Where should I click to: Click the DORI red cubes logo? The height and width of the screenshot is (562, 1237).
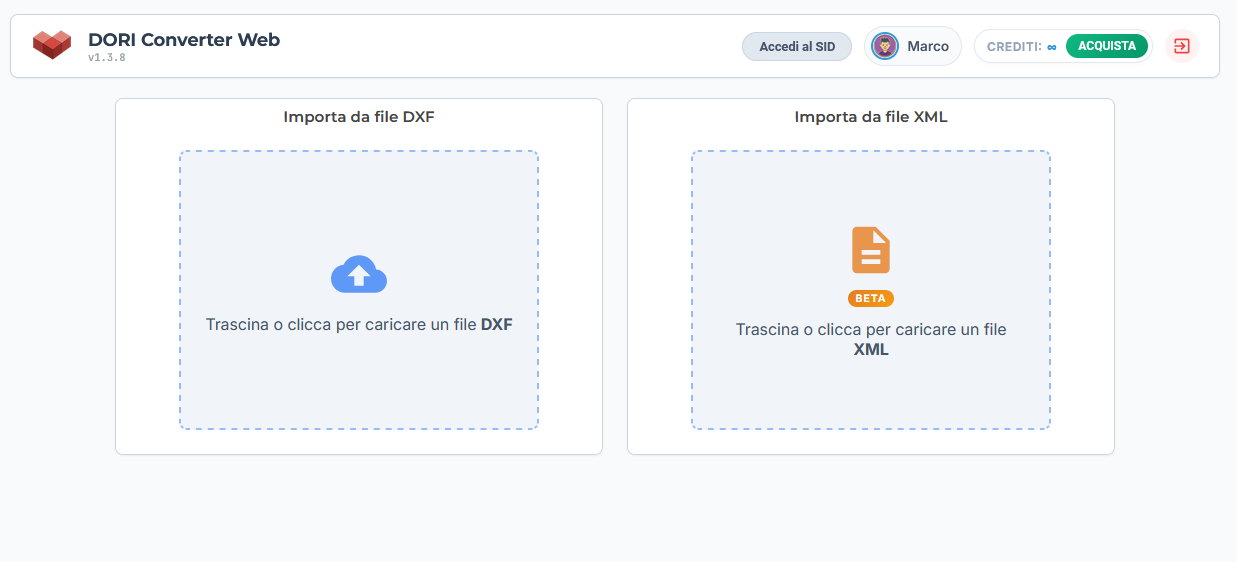coord(52,45)
